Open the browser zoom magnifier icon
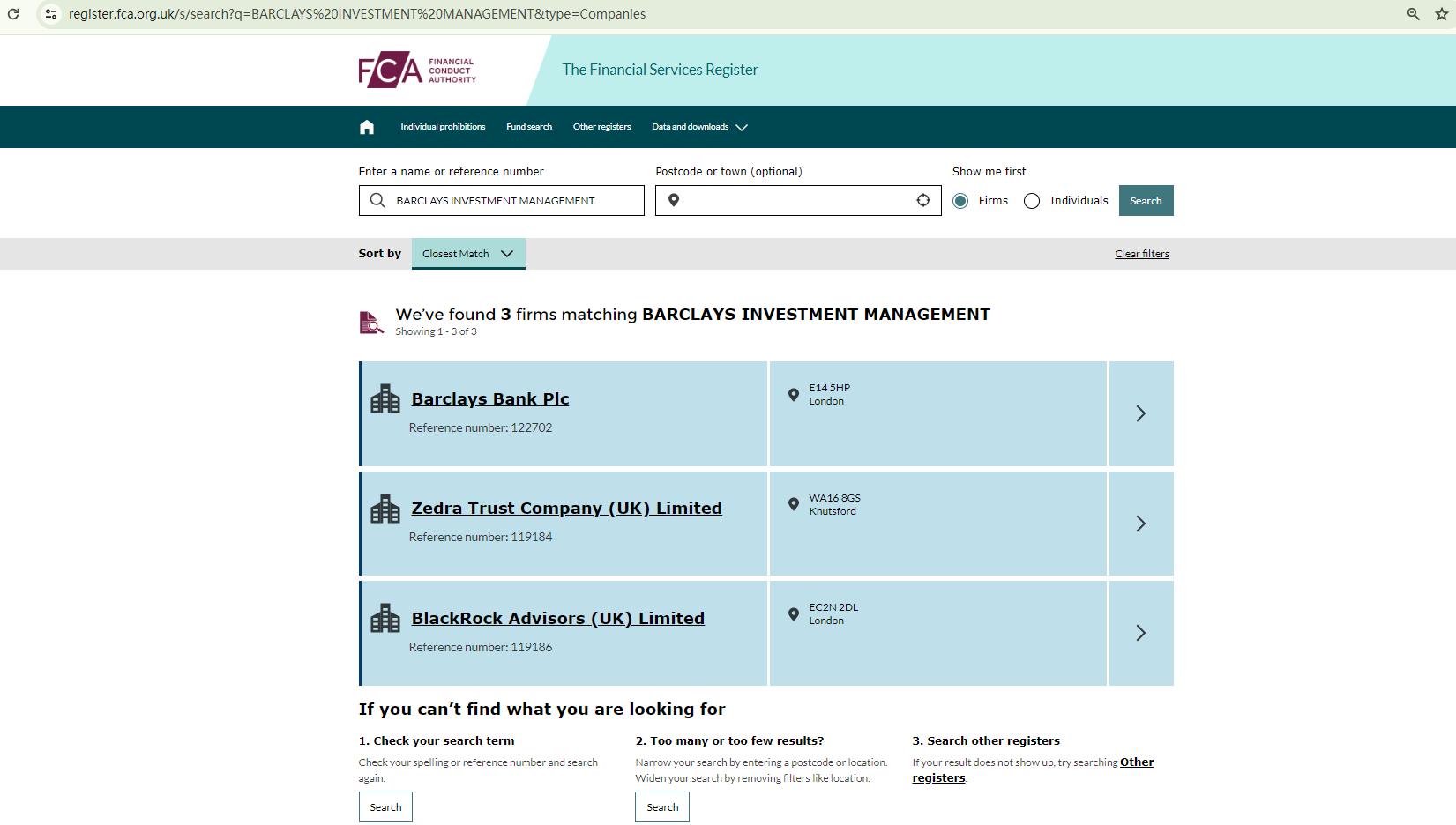Viewport: 1456px width, 825px height. click(1413, 14)
